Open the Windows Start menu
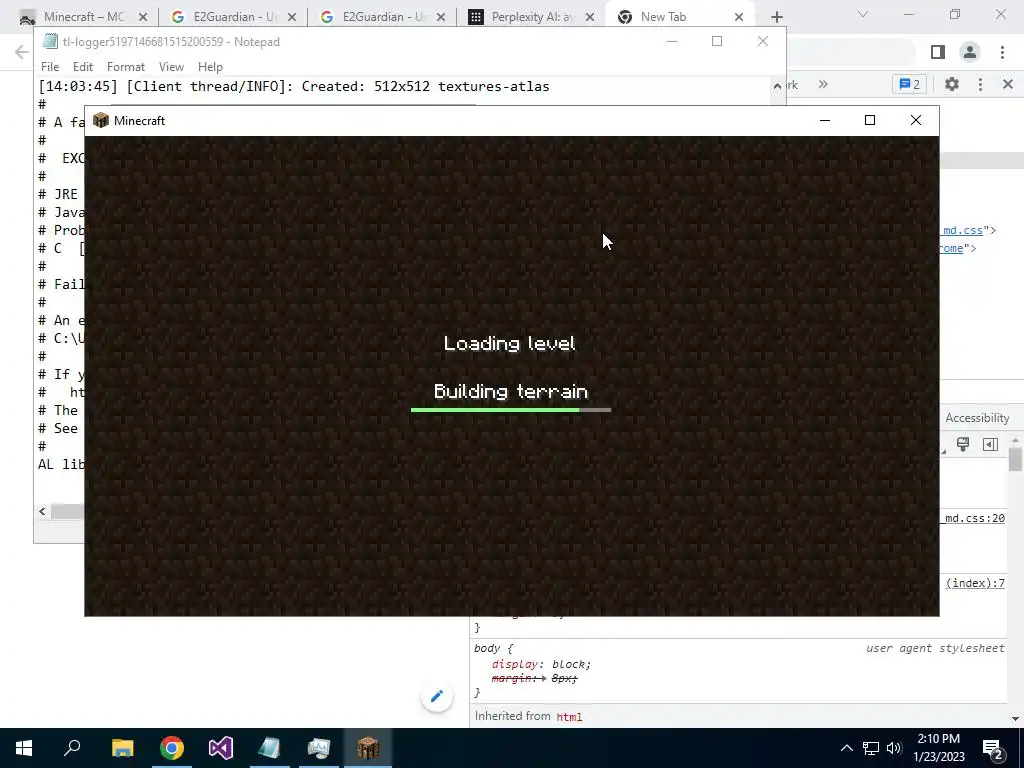Viewport: 1024px width, 768px height. click(24, 748)
